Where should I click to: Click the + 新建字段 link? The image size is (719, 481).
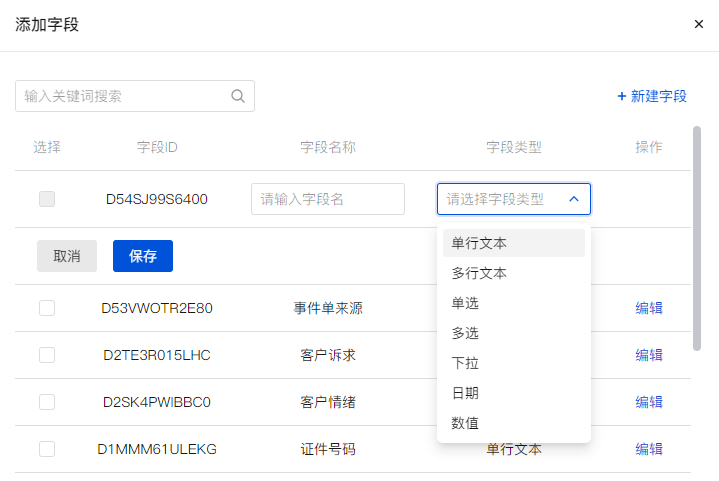click(652, 96)
